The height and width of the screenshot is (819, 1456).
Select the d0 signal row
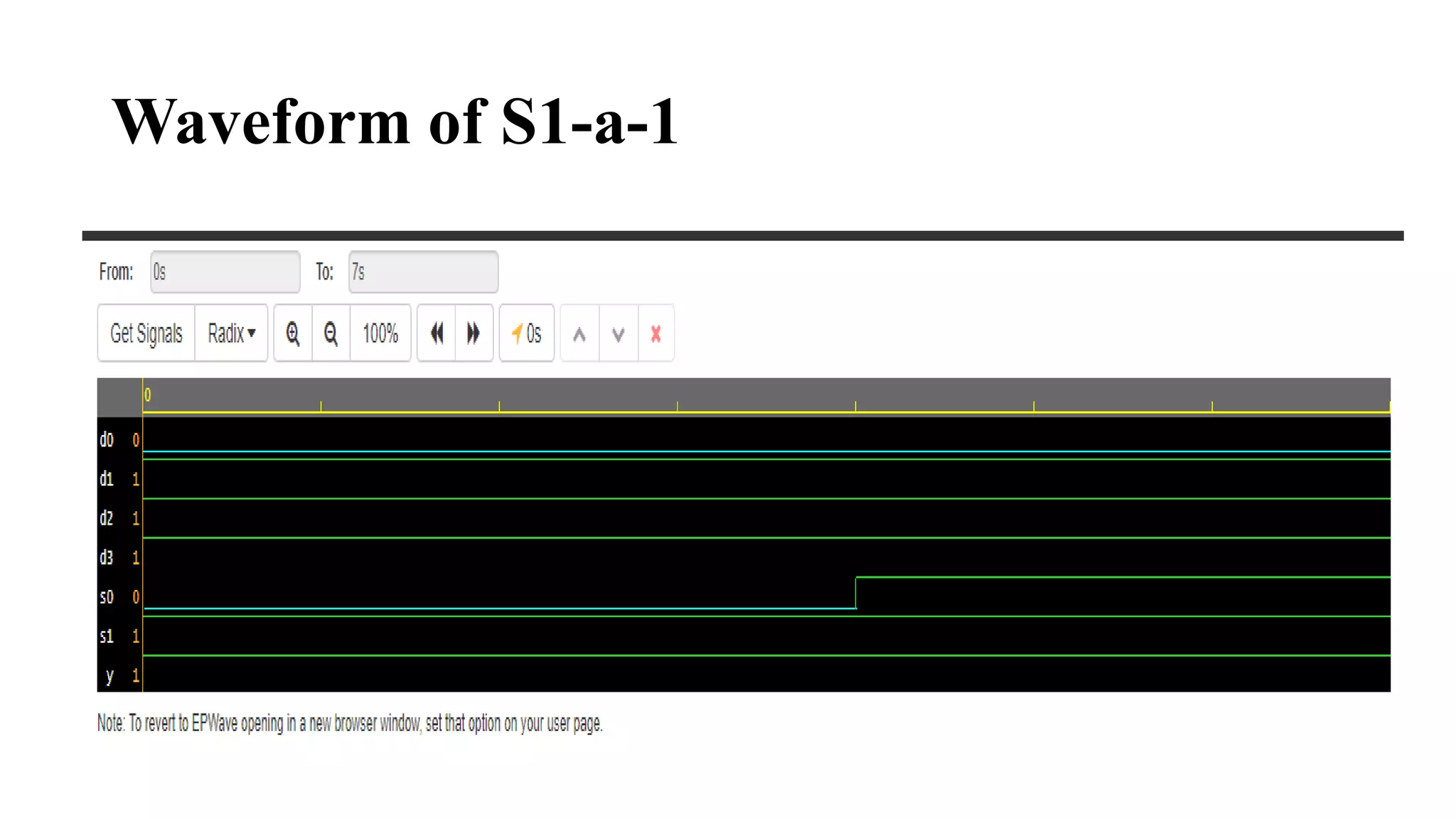(744, 440)
